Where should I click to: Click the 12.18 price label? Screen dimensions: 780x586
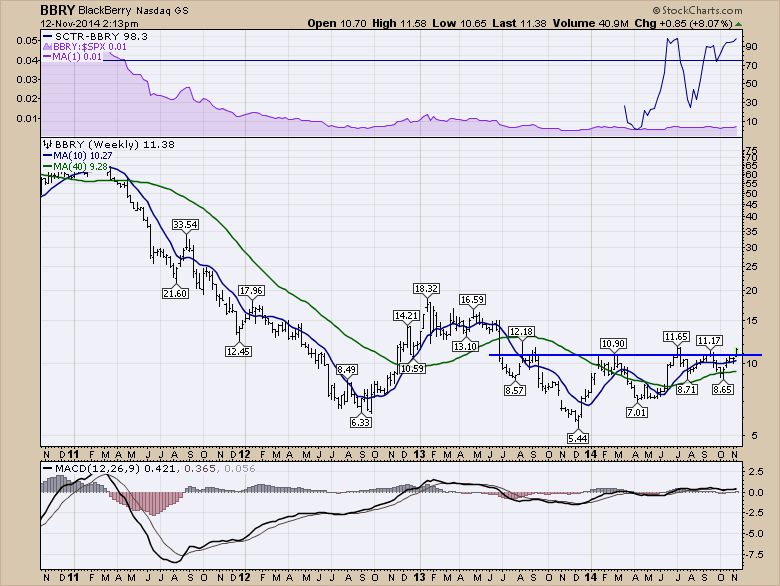click(x=522, y=331)
